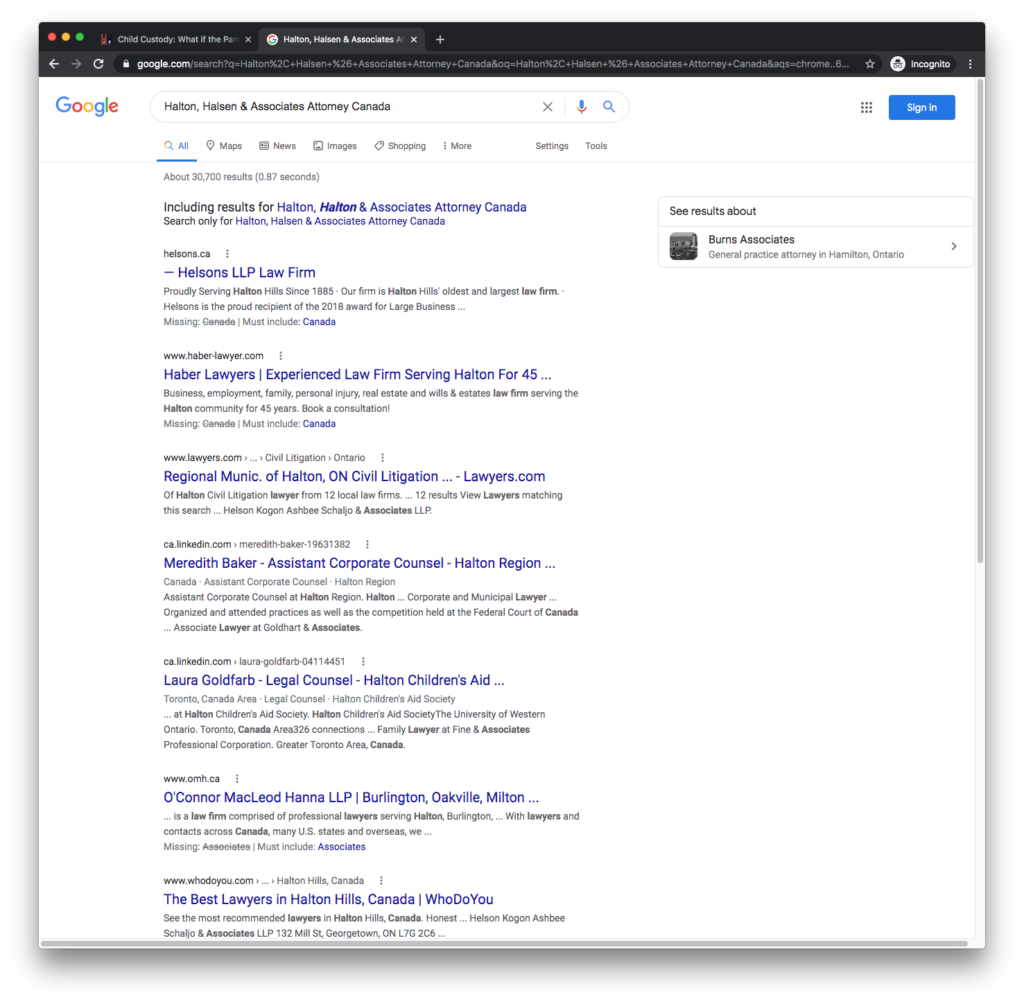Screen dimensions: 1024x1004
Task: Click the Google logo
Action: [x=87, y=106]
